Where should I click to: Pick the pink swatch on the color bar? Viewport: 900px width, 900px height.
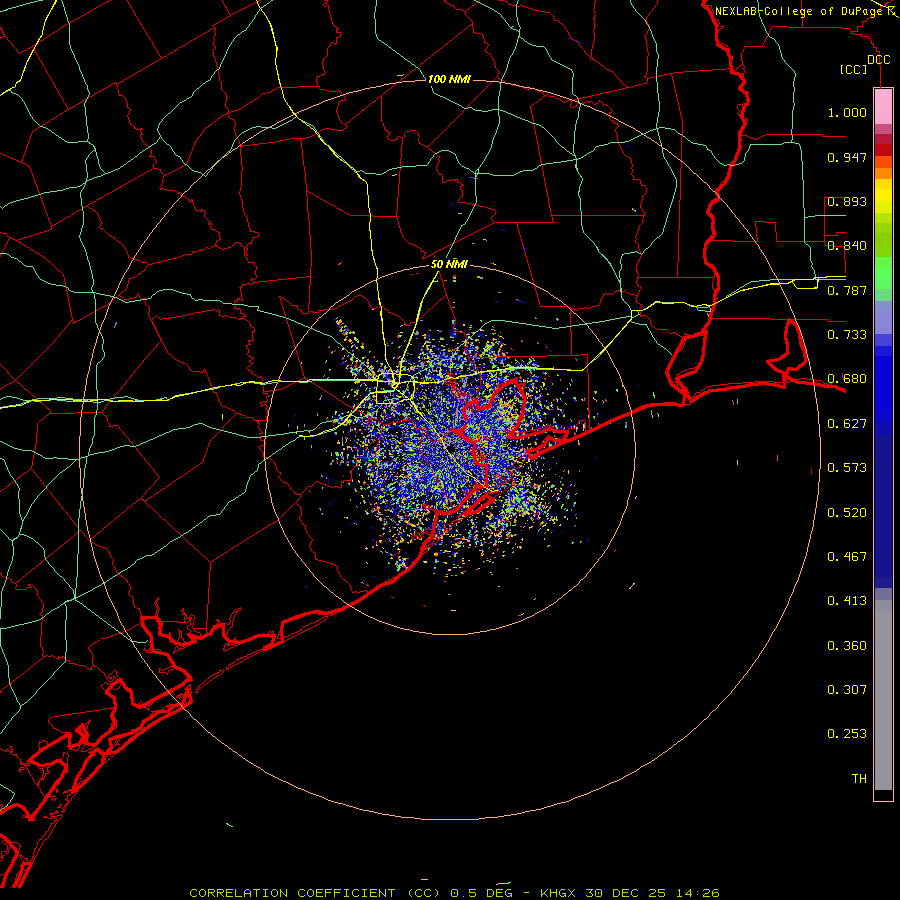[883, 107]
